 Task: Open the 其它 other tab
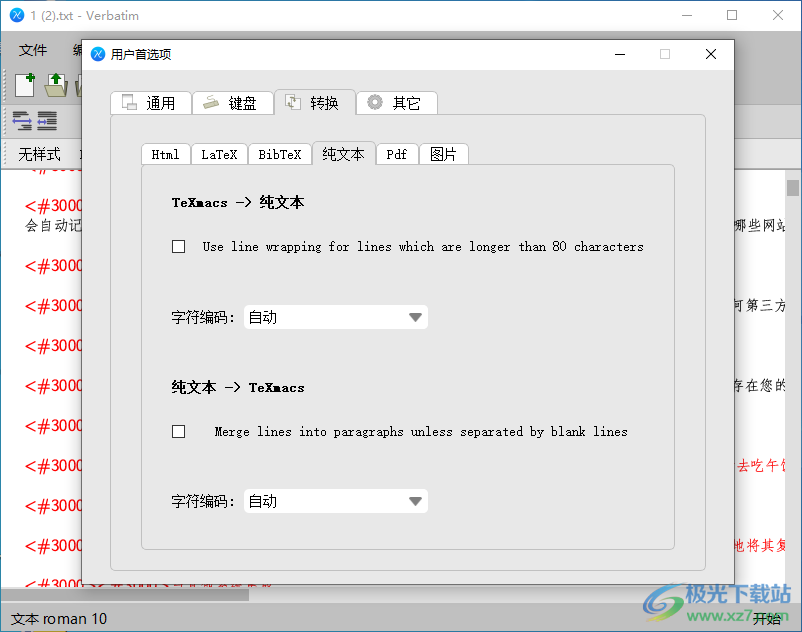tap(396, 103)
